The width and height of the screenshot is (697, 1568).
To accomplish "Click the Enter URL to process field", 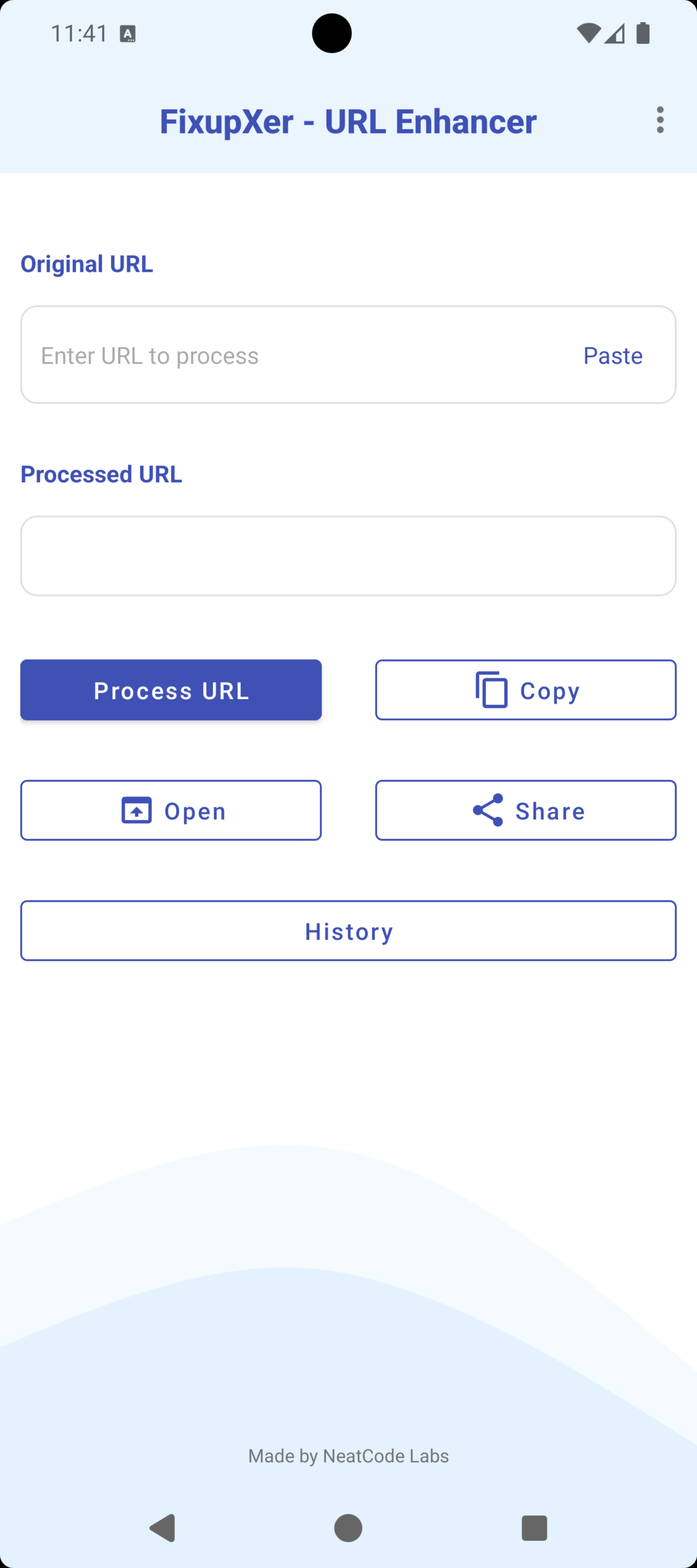I will (x=258, y=355).
